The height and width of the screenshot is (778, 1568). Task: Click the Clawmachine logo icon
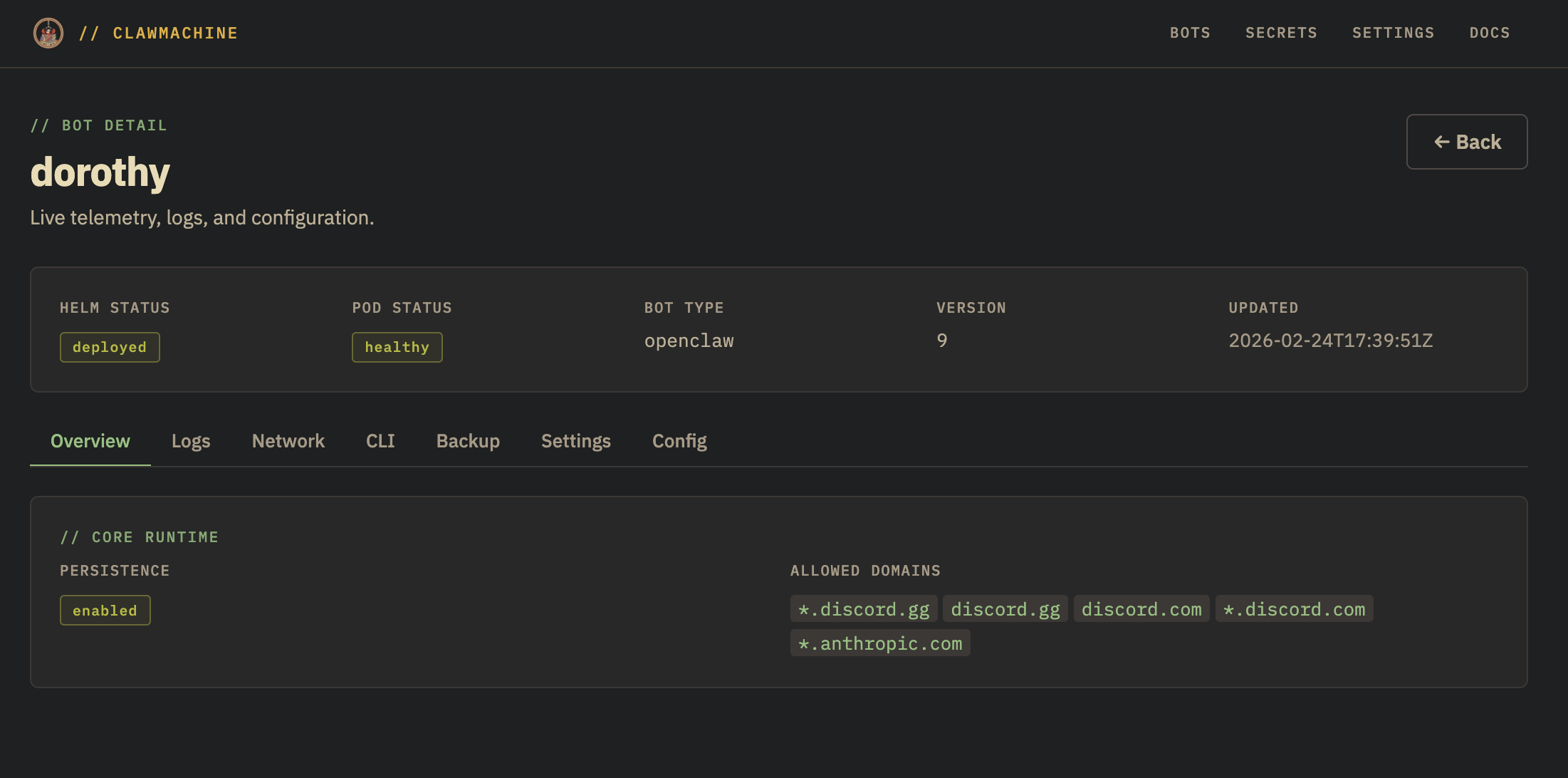(x=47, y=33)
